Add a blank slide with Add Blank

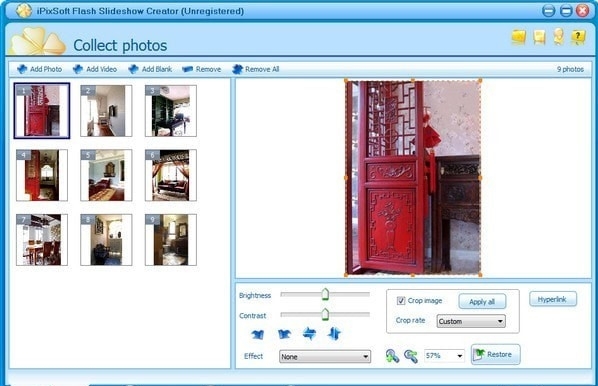150,69
